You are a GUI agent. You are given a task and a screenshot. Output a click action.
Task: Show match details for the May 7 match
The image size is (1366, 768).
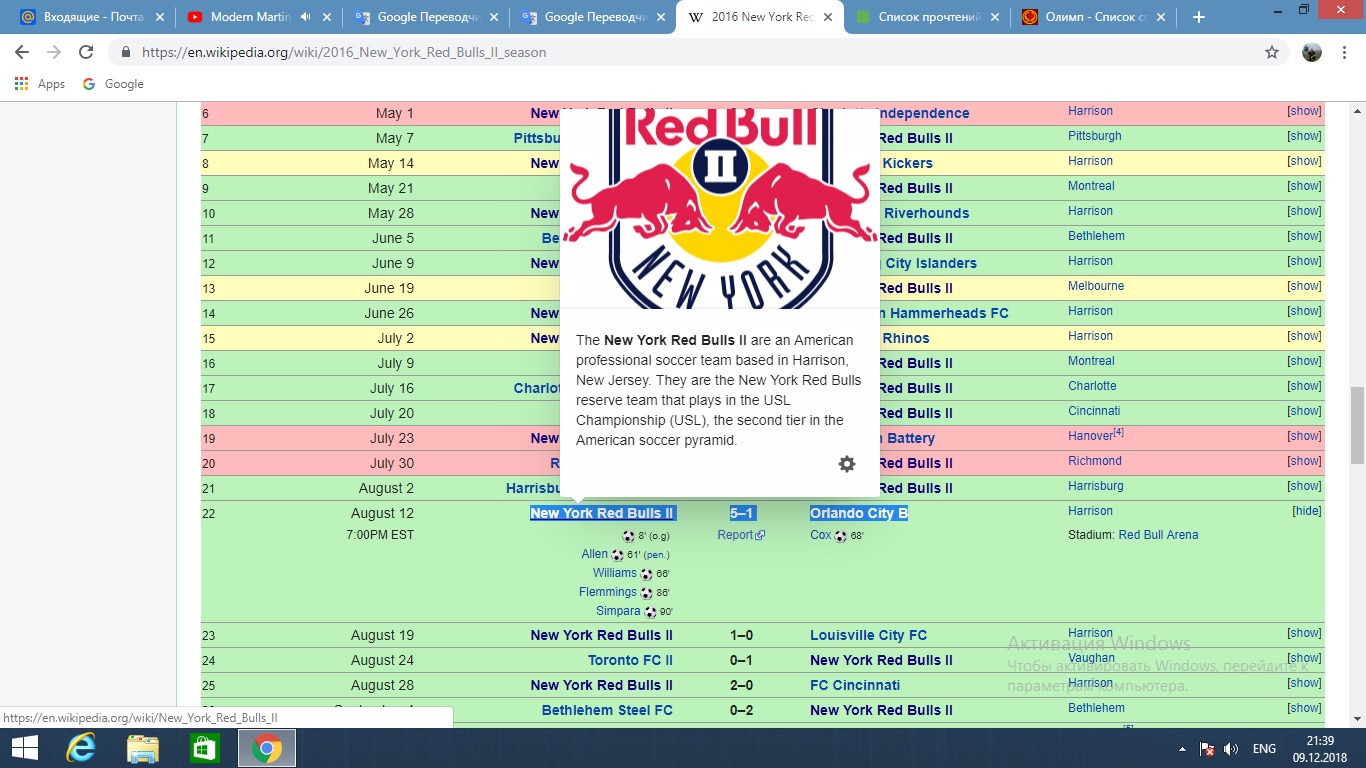coord(1304,136)
